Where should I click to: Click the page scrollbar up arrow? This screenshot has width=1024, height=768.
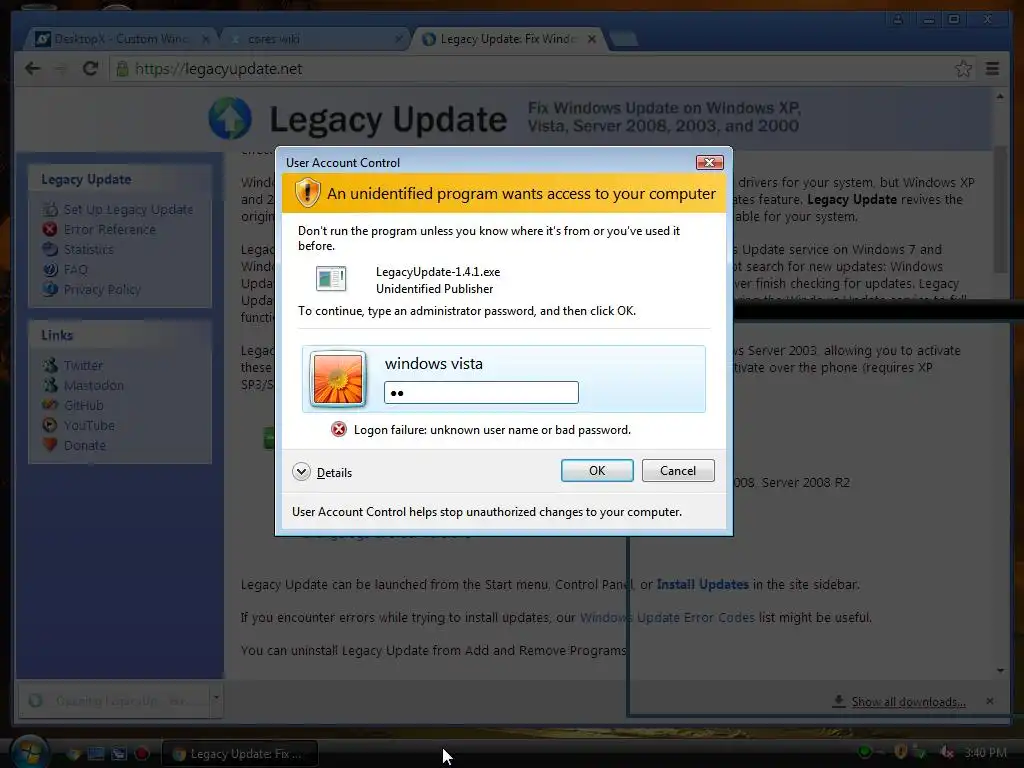[1000, 97]
